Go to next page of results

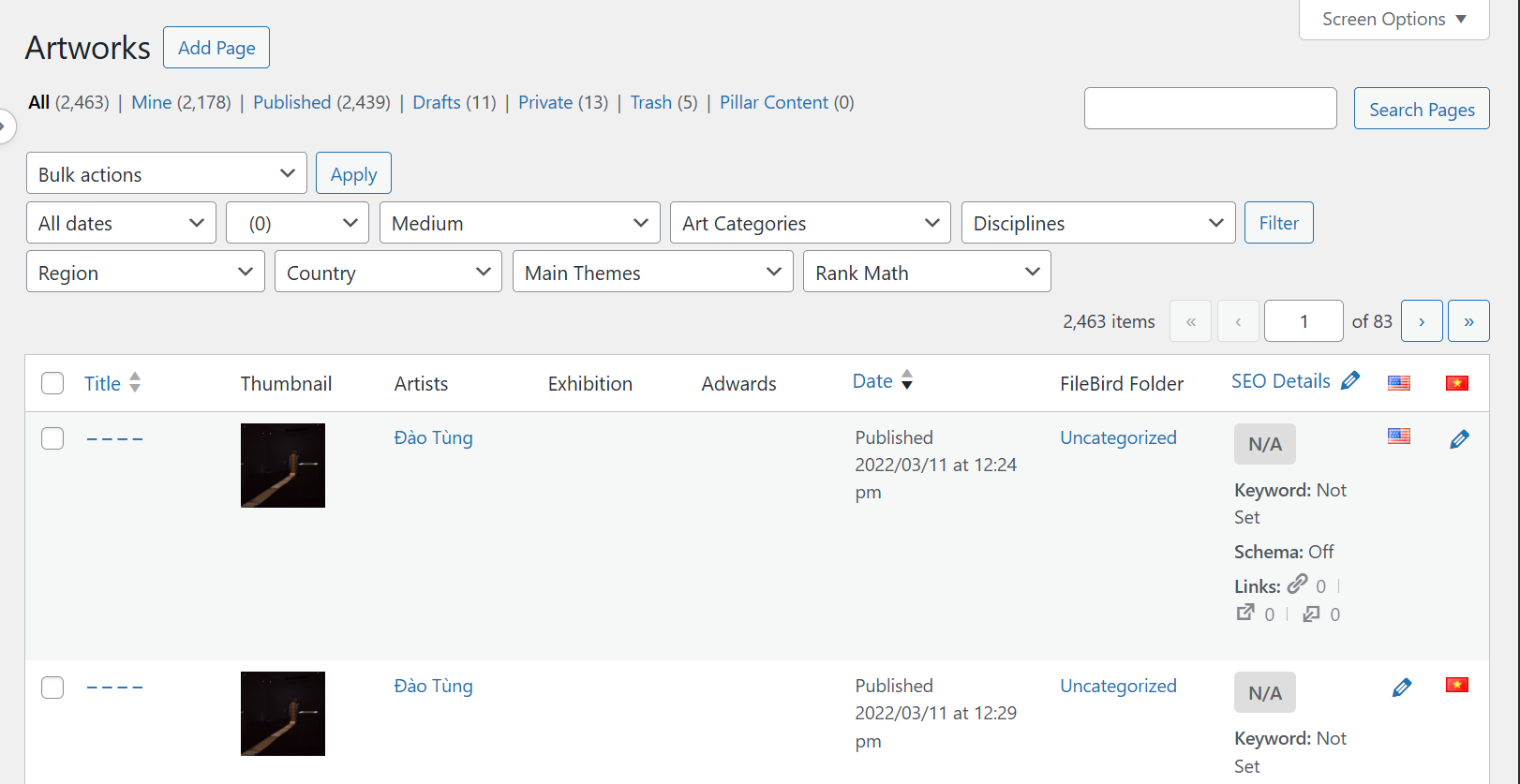click(x=1421, y=321)
